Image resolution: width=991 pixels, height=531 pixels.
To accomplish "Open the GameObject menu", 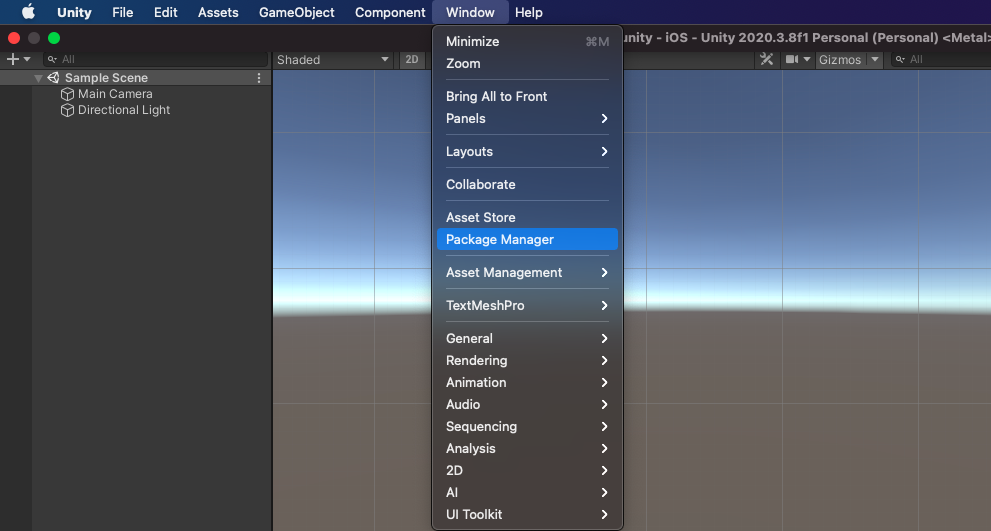I will click(x=296, y=12).
